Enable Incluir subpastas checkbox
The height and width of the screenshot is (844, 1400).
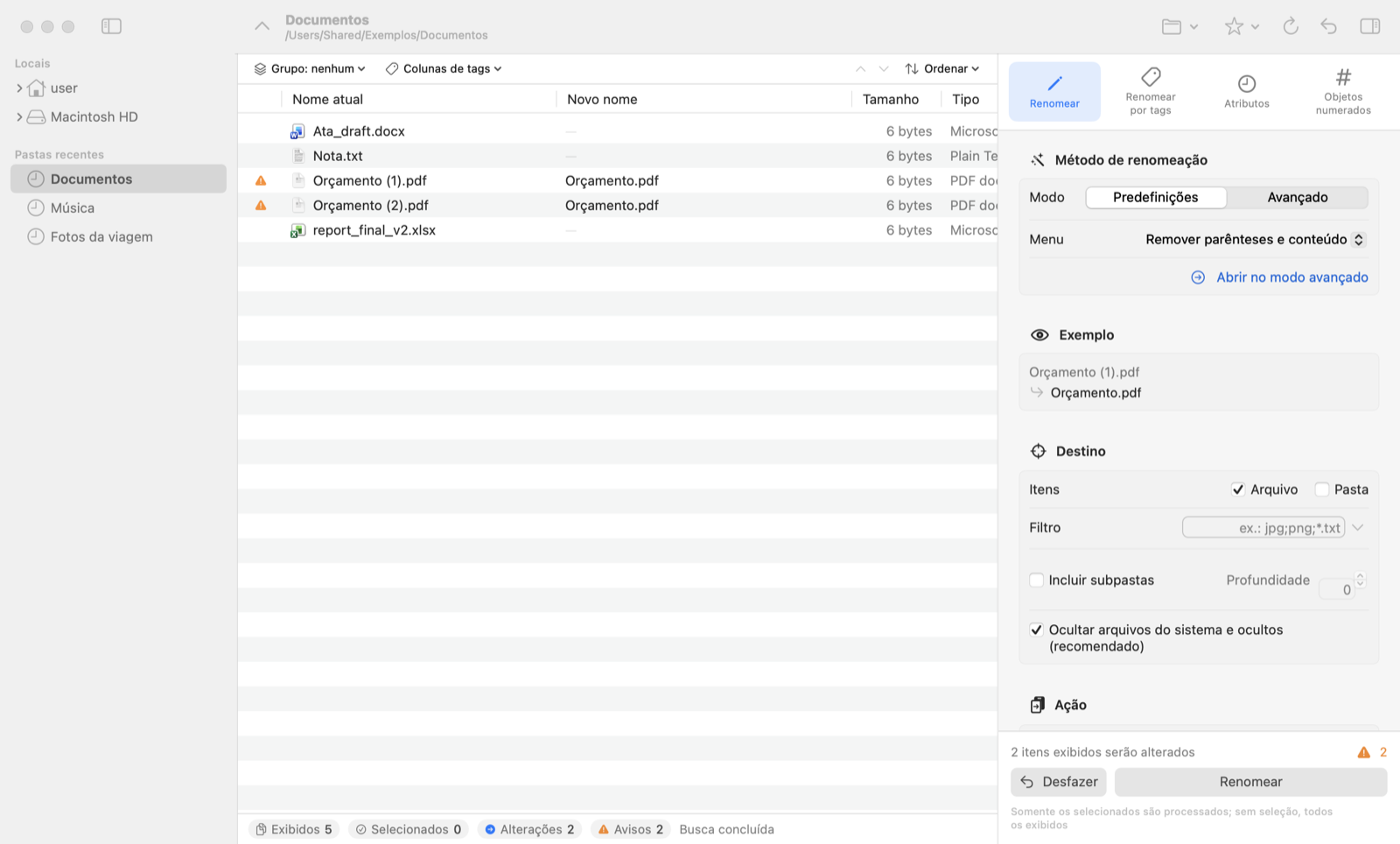pos(1037,580)
